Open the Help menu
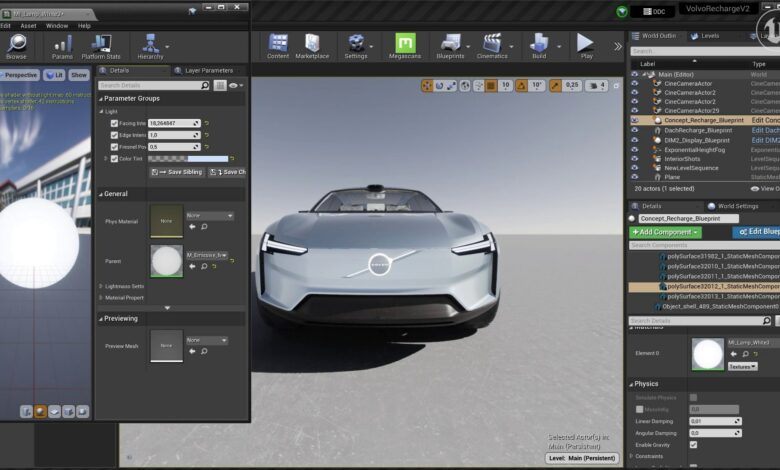The image size is (780, 470). pyautogui.click(x=84, y=26)
